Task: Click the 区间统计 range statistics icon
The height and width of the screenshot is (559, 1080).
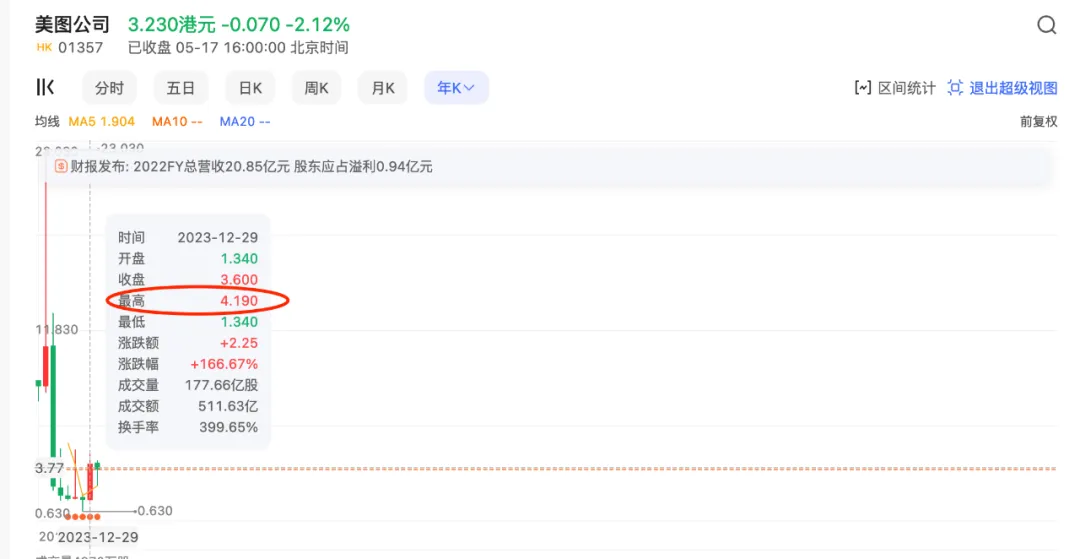Action: click(863, 87)
